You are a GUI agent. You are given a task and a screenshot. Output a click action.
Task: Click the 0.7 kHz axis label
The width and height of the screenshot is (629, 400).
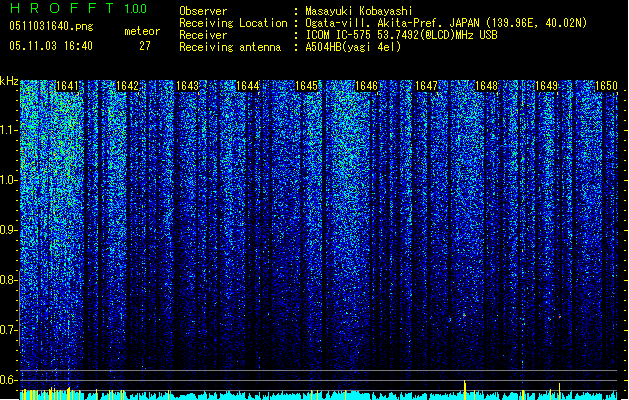pyautogui.click(x=9, y=330)
